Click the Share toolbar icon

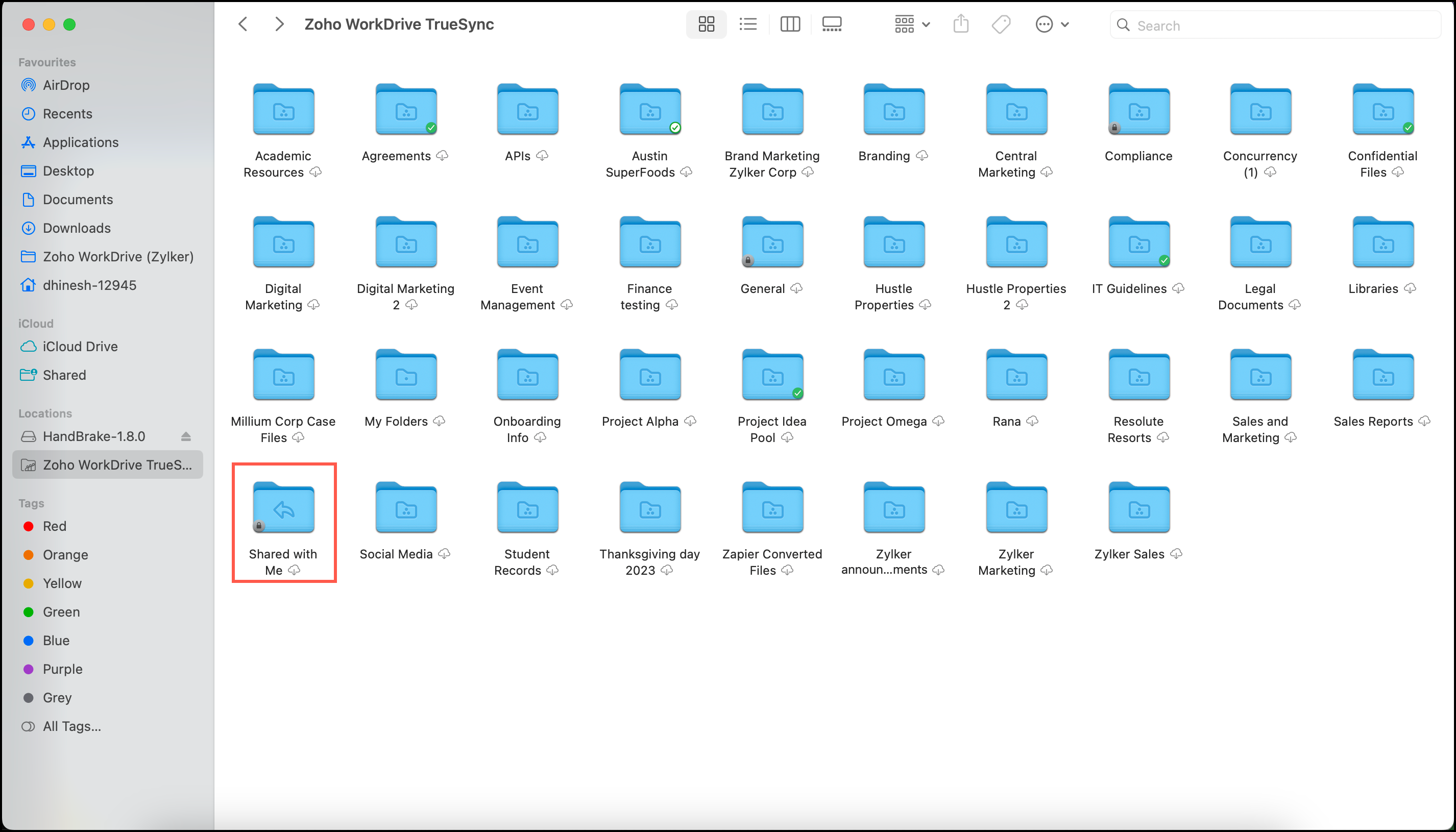961,25
